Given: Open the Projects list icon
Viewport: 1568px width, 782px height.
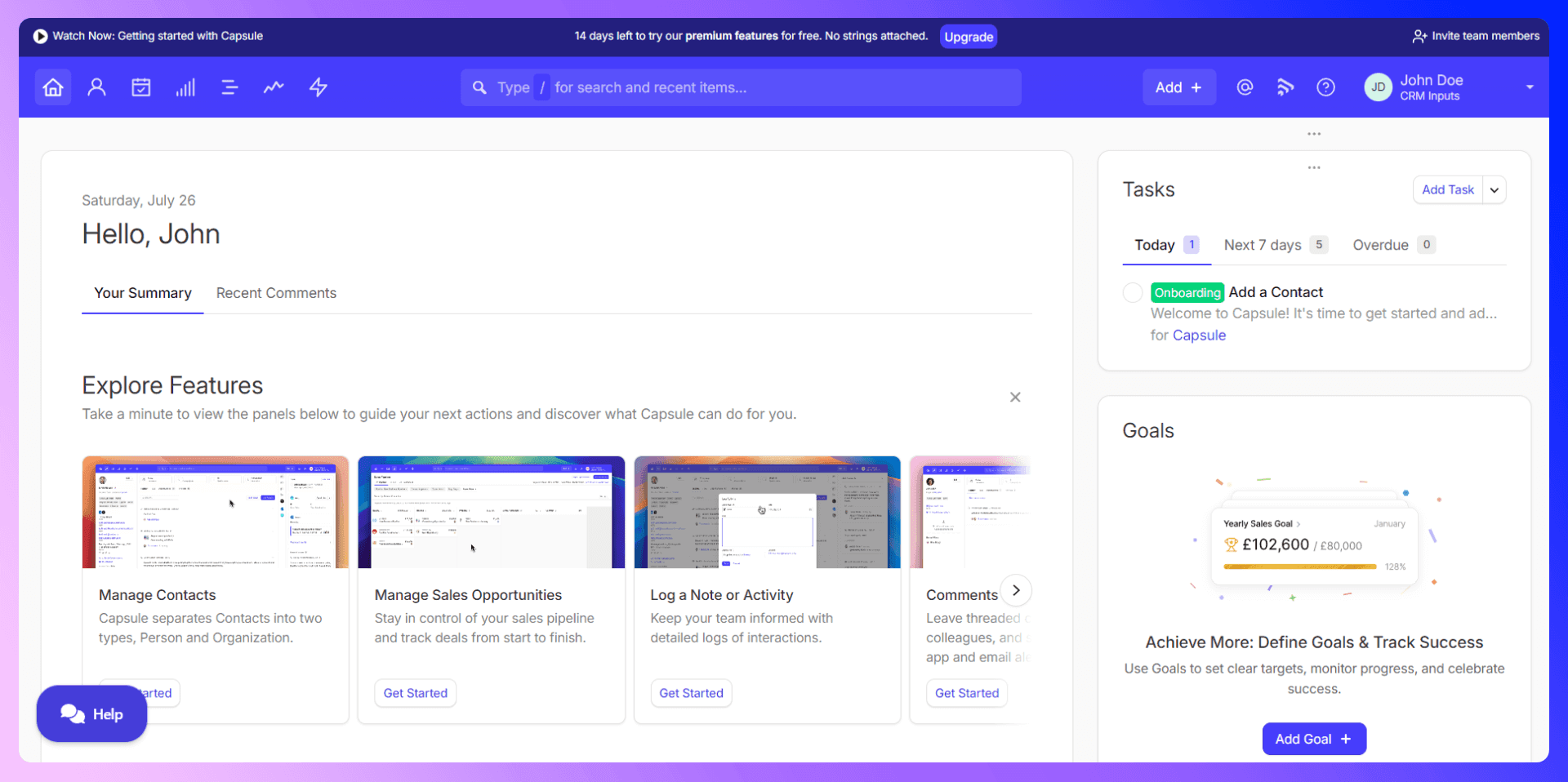Looking at the screenshot, I should (x=229, y=87).
